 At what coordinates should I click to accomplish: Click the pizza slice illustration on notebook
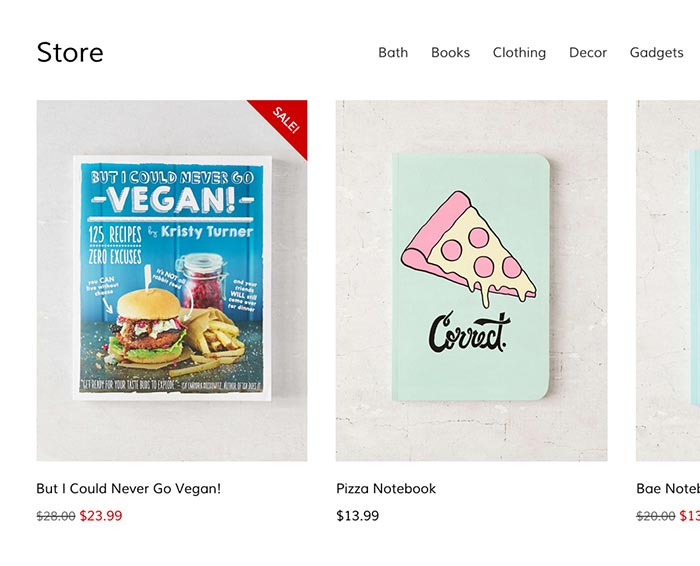[x=469, y=249]
